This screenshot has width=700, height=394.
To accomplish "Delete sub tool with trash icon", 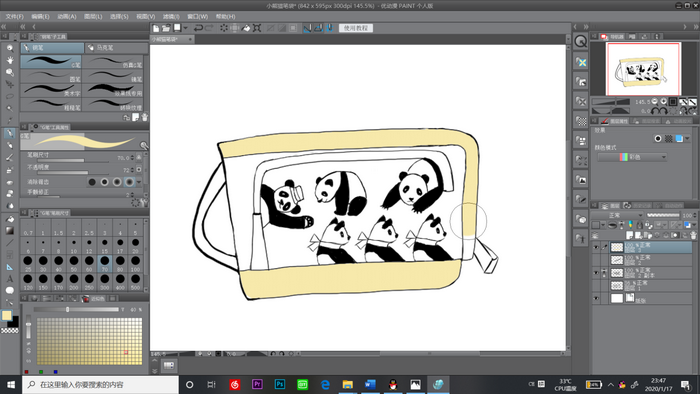I will pos(144,117).
